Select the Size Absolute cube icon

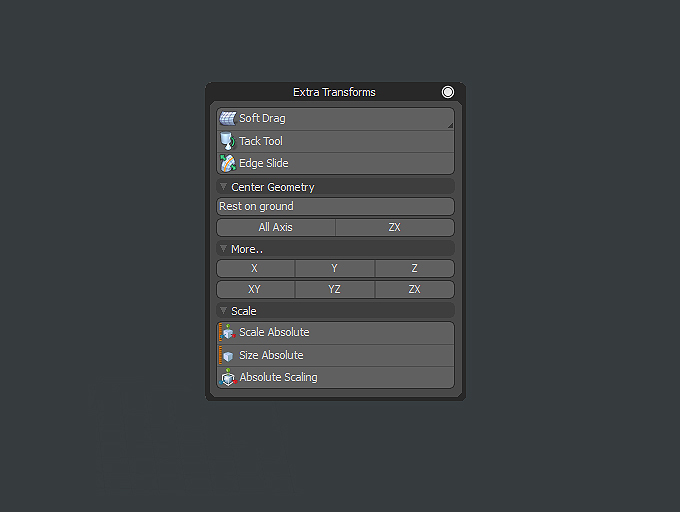coord(228,355)
